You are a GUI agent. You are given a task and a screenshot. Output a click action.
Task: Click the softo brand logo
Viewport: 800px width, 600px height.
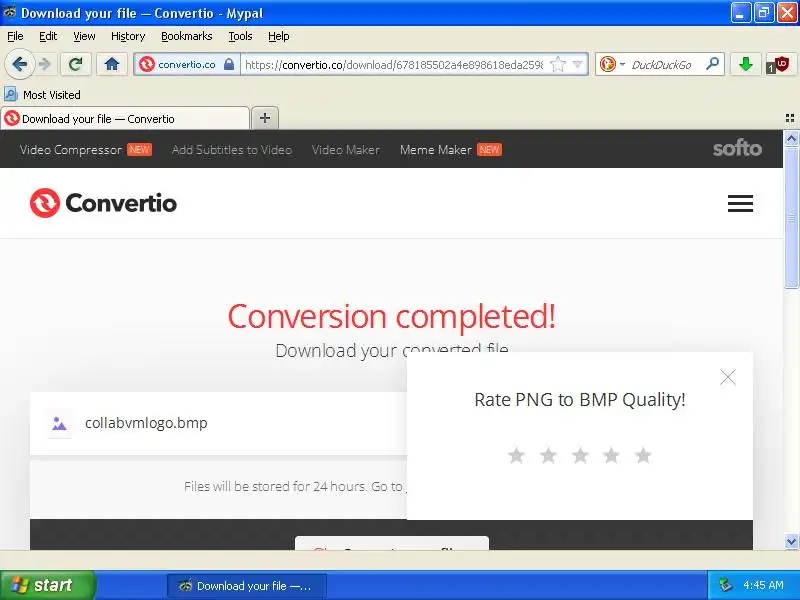pos(737,148)
